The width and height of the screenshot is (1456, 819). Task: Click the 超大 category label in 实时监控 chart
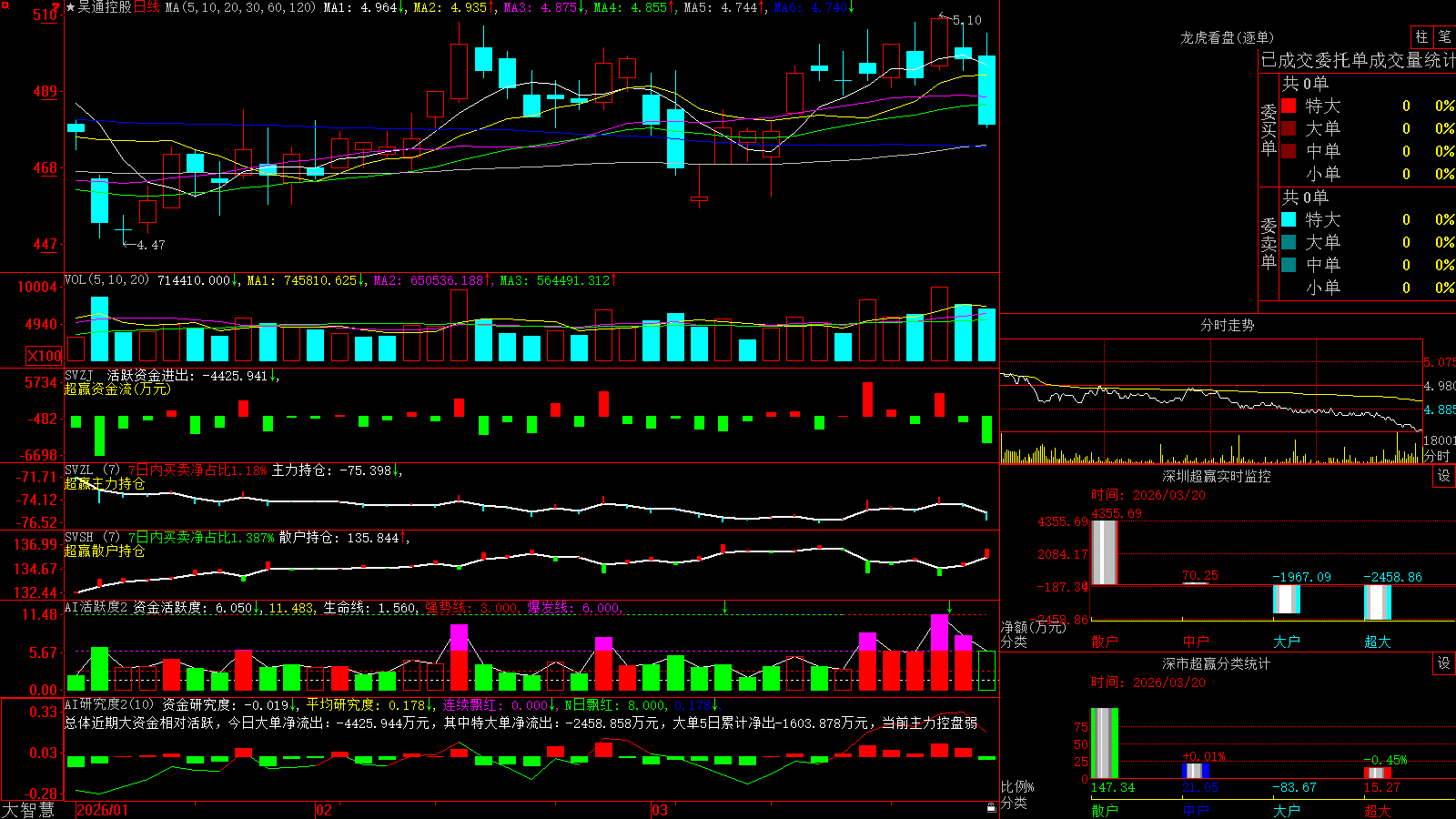click(1378, 642)
